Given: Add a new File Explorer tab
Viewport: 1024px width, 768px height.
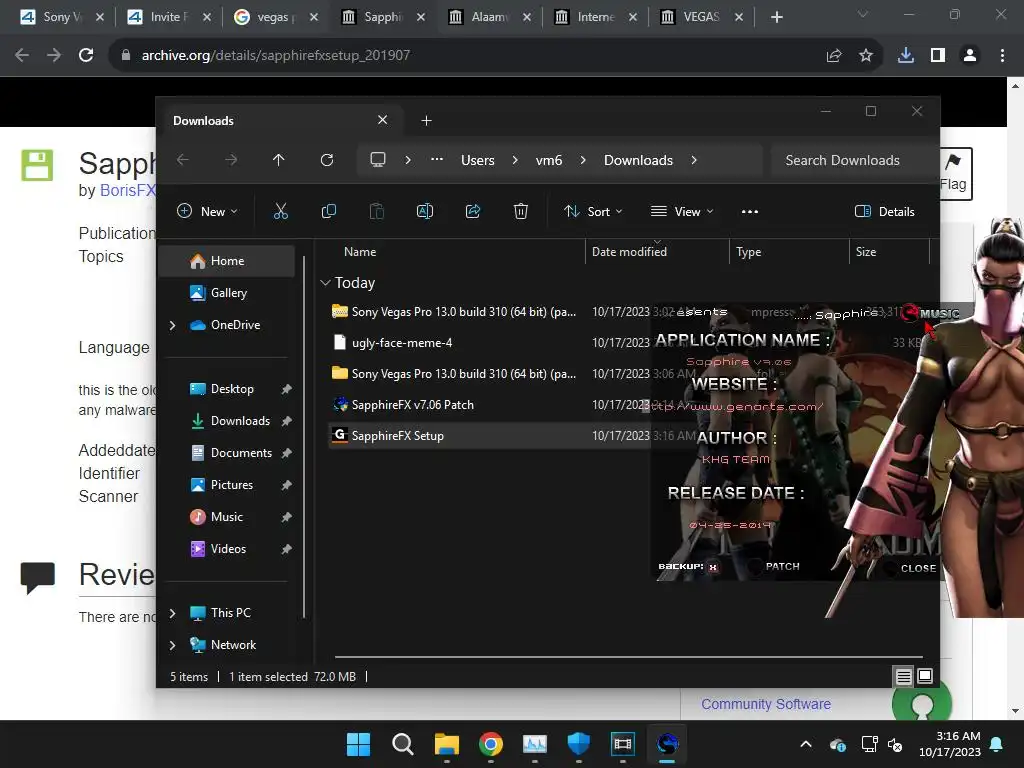Looking at the screenshot, I should [x=426, y=120].
